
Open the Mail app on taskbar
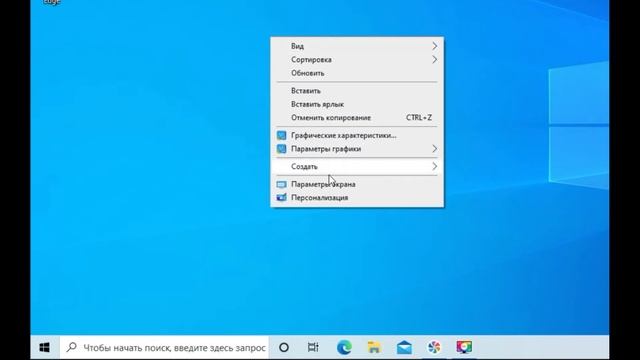pyautogui.click(x=404, y=347)
